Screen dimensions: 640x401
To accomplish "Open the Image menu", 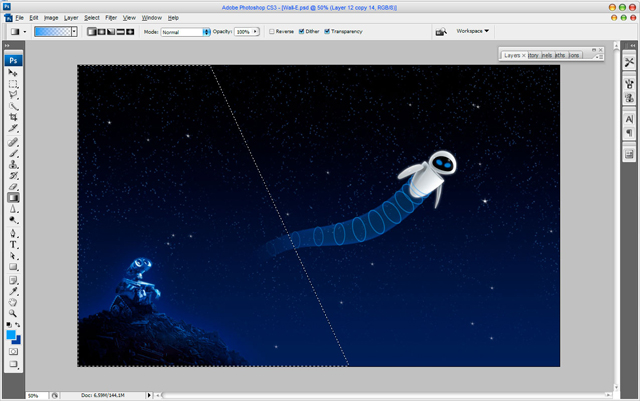I will click(x=51, y=18).
